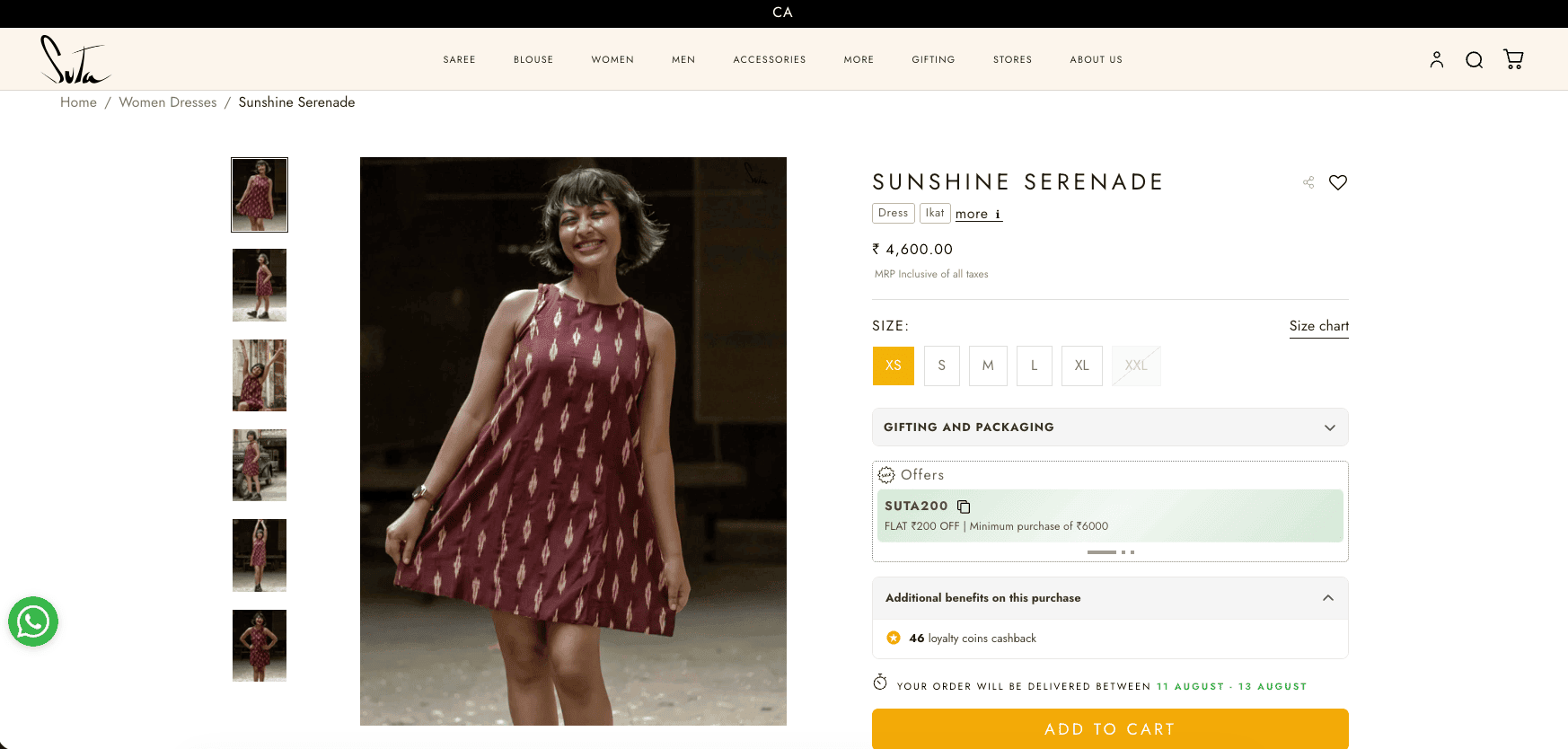
Task: Select size S
Action: tap(942, 366)
